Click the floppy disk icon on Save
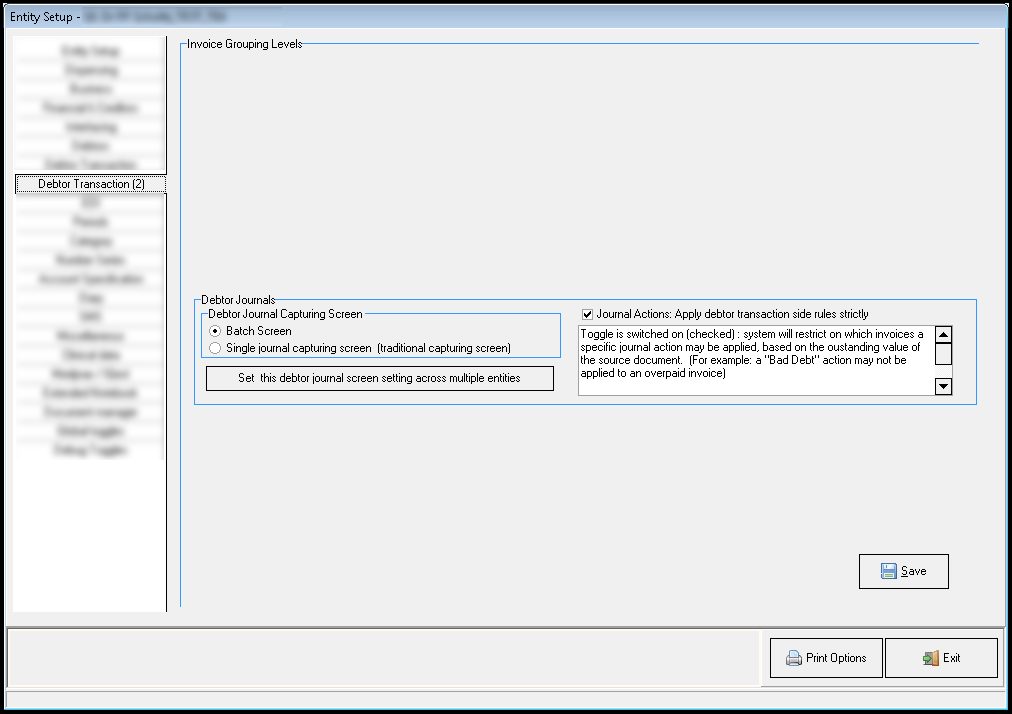Viewport: 1012px width, 714px height. point(888,571)
